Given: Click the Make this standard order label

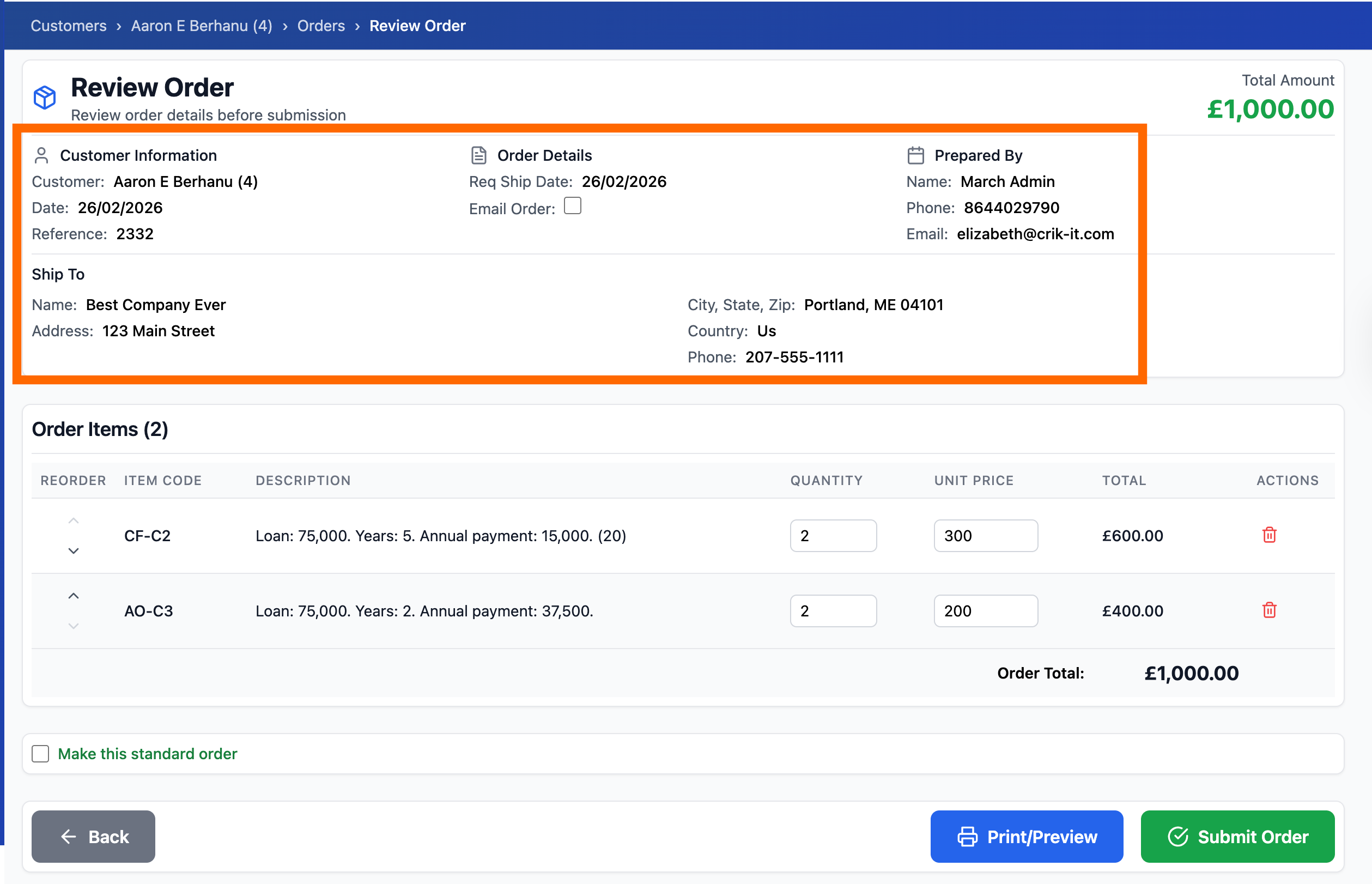Looking at the screenshot, I should click(148, 754).
